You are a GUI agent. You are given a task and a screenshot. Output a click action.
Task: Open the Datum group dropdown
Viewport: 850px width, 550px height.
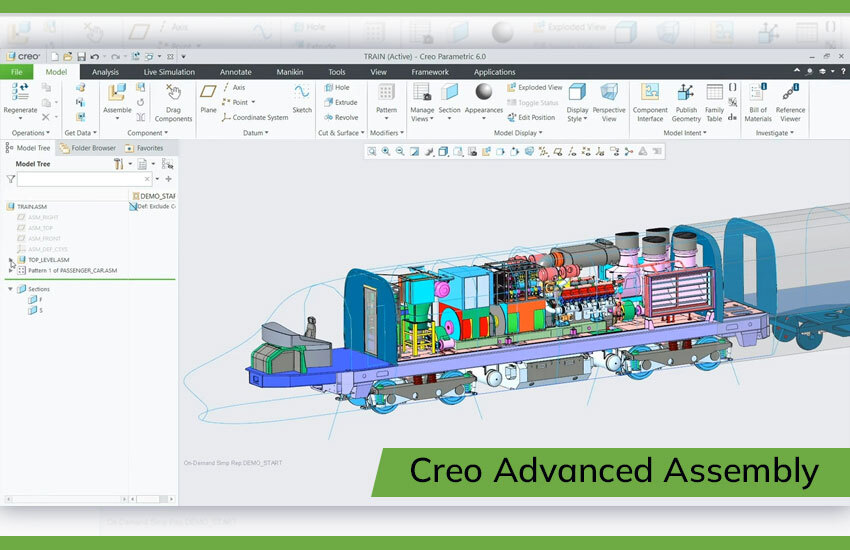coord(255,133)
